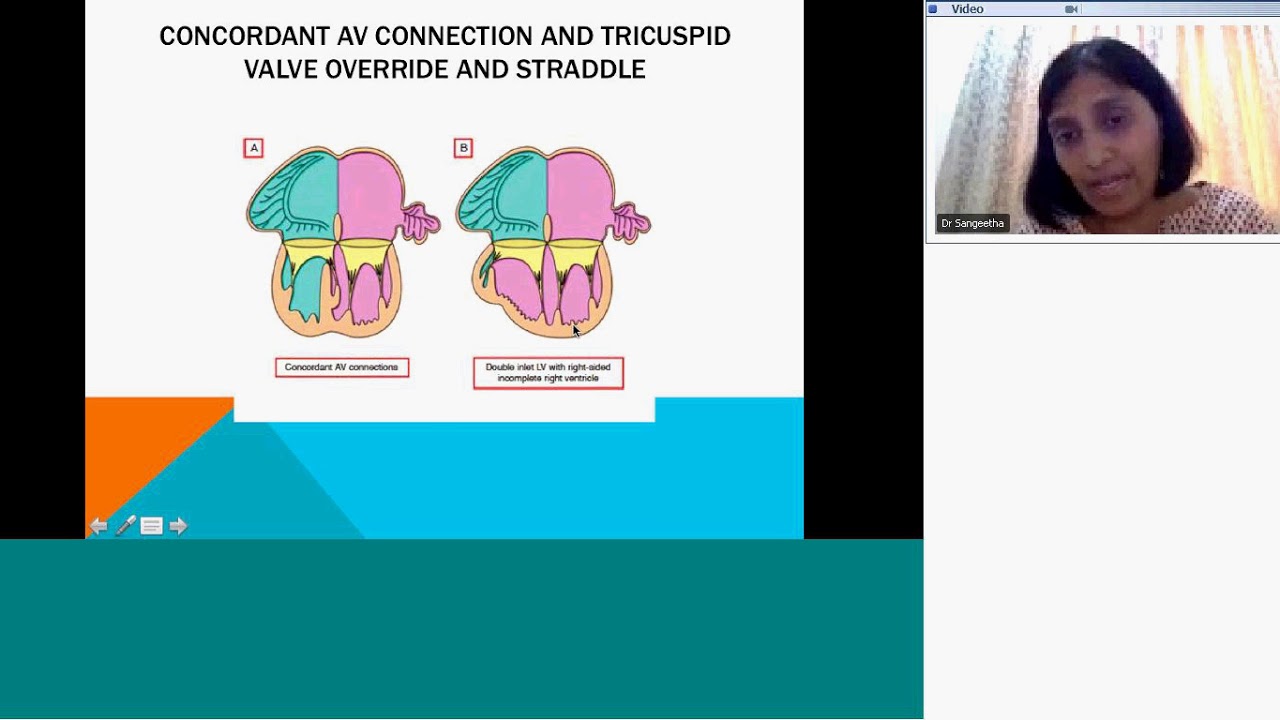Go to previous slide with left arrow
Image resolution: width=1280 pixels, height=720 pixels.
click(98, 526)
